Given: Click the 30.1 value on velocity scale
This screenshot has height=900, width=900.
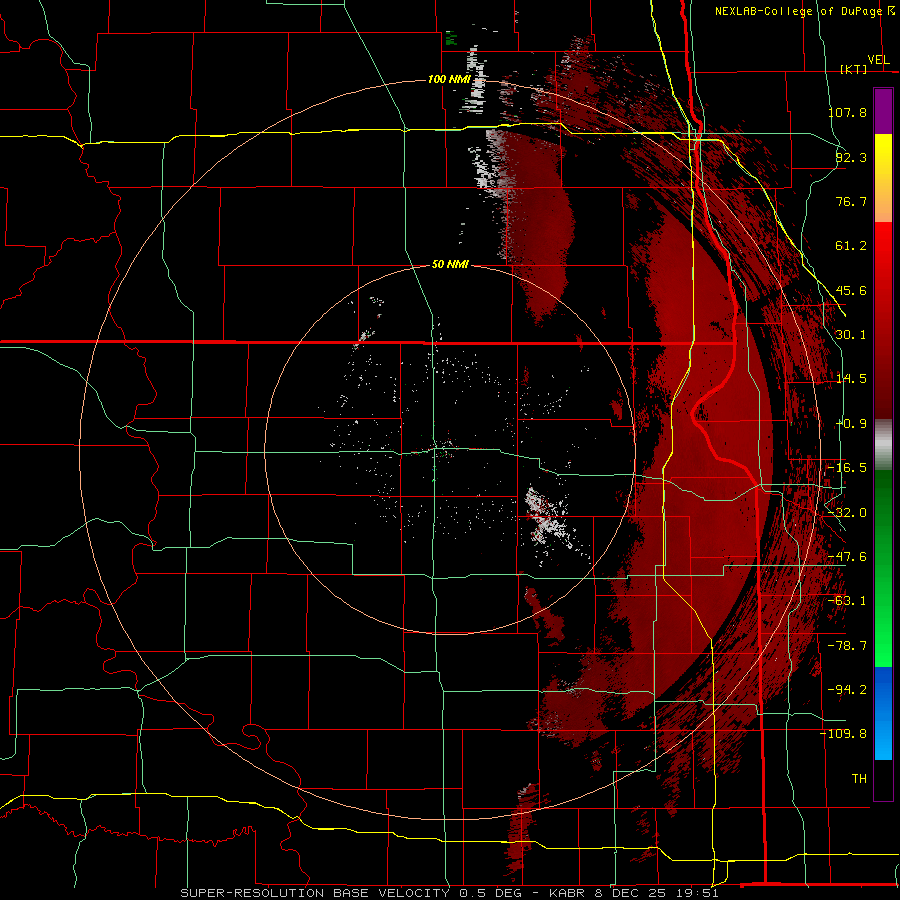Looking at the screenshot, I should [851, 335].
